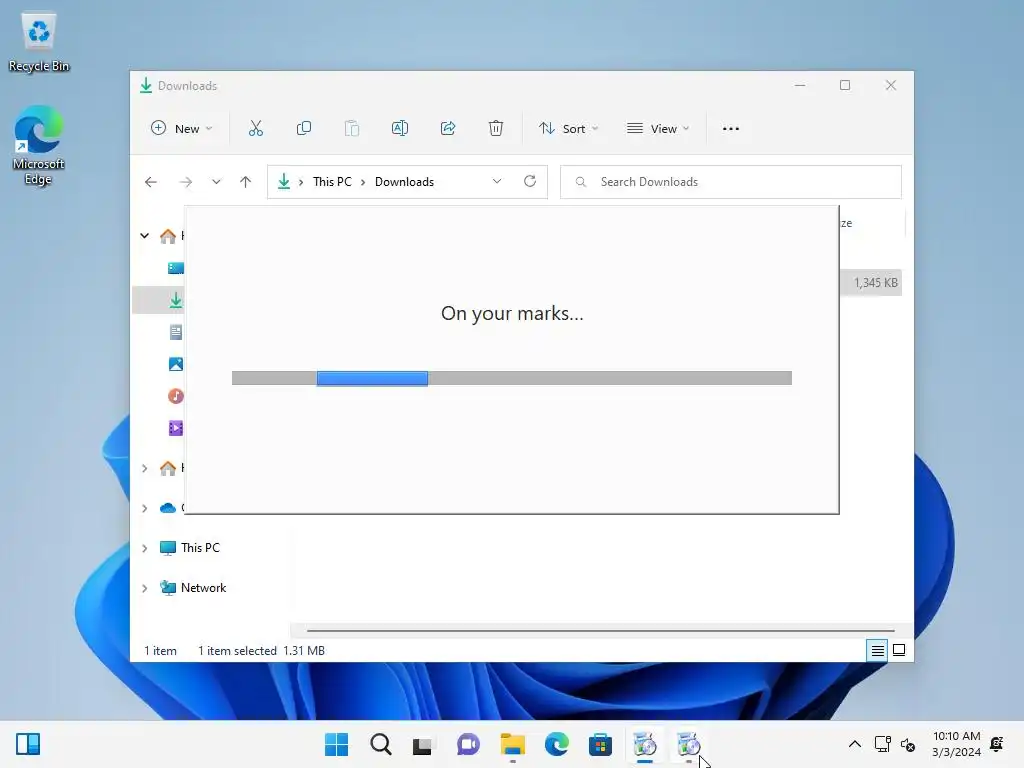Click the Delete trash can icon
Viewport: 1024px width, 768px height.
[496, 129]
